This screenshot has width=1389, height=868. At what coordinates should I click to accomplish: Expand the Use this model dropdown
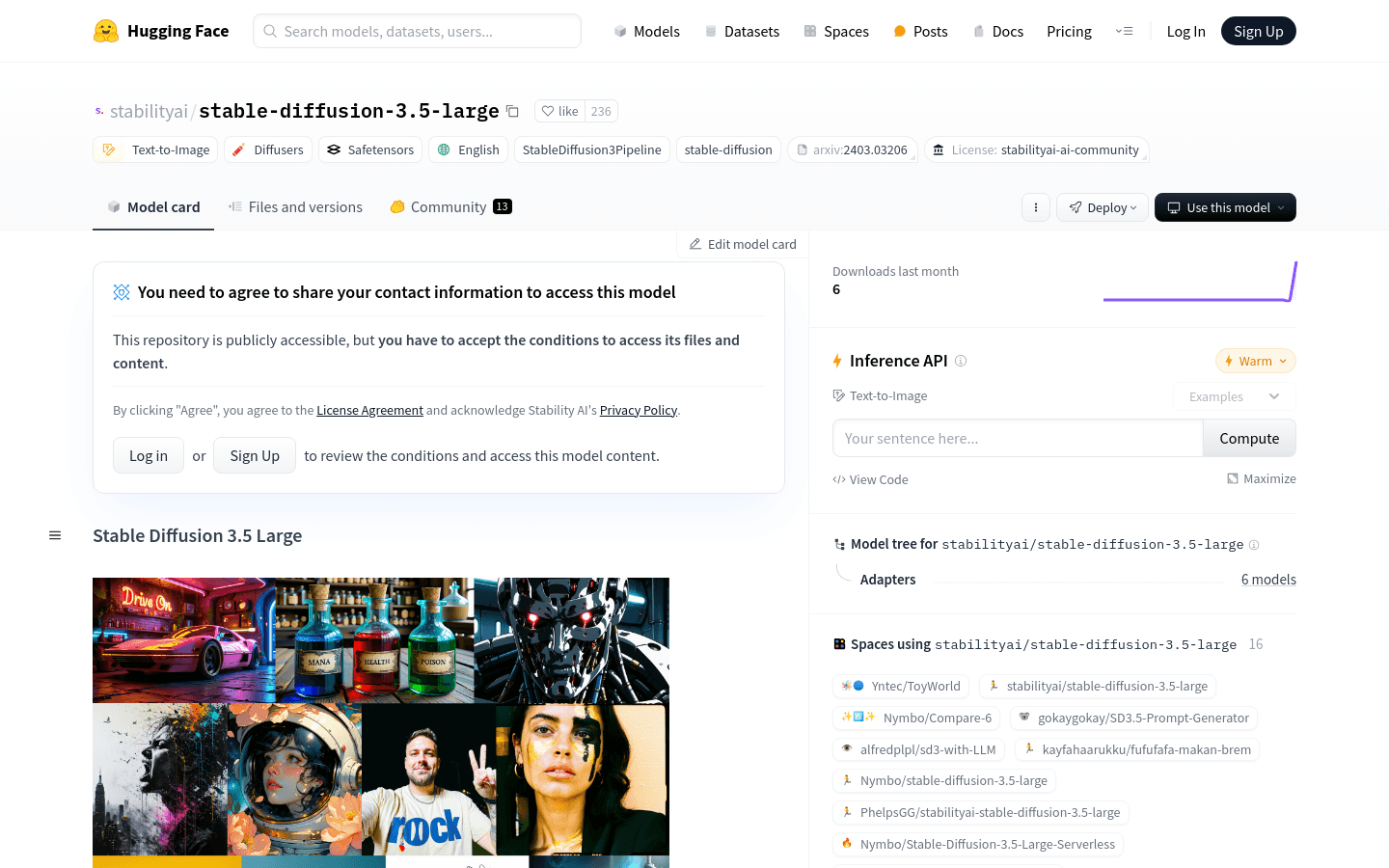click(x=1225, y=207)
